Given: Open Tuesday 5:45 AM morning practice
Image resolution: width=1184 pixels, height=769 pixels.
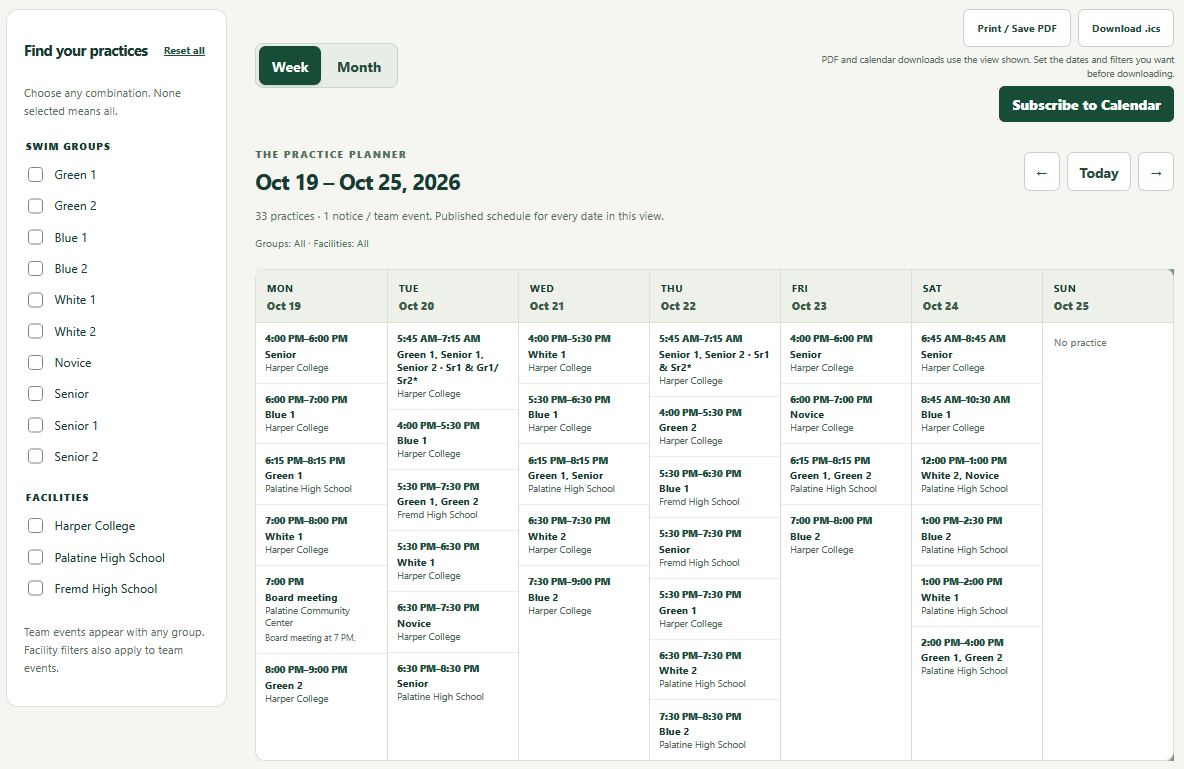Looking at the screenshot, I should tap(453, 366).
